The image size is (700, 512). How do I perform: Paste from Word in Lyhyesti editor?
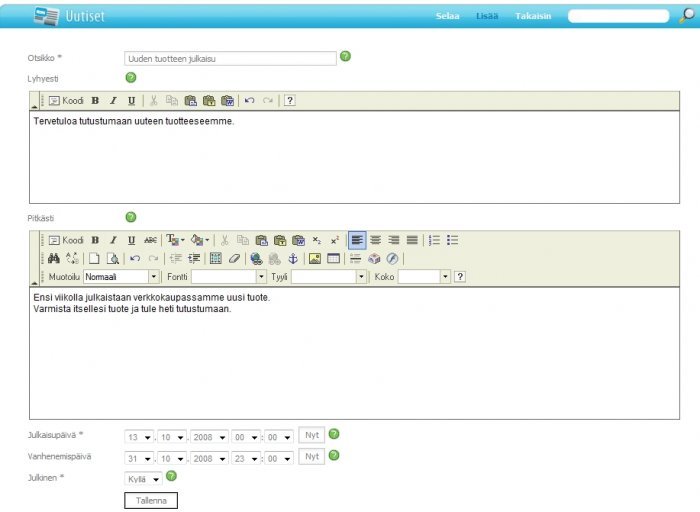tap(228, 100)
